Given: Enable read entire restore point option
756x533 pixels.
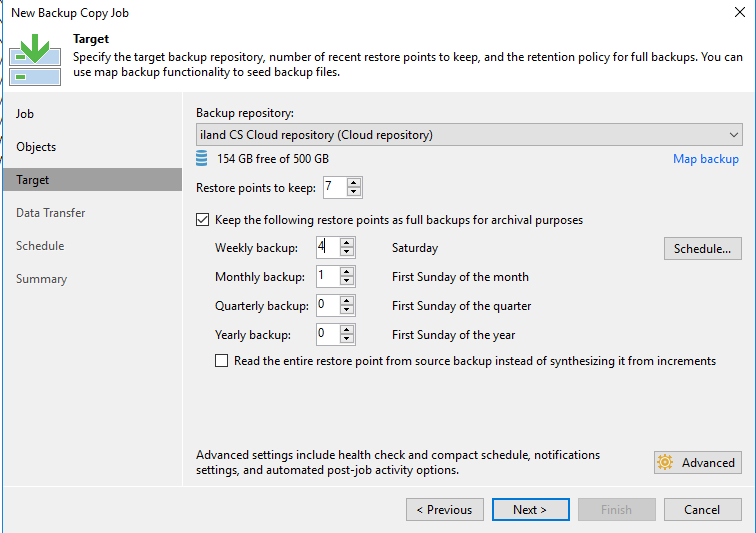Looking at the screenshot, I should coord(222,361).
